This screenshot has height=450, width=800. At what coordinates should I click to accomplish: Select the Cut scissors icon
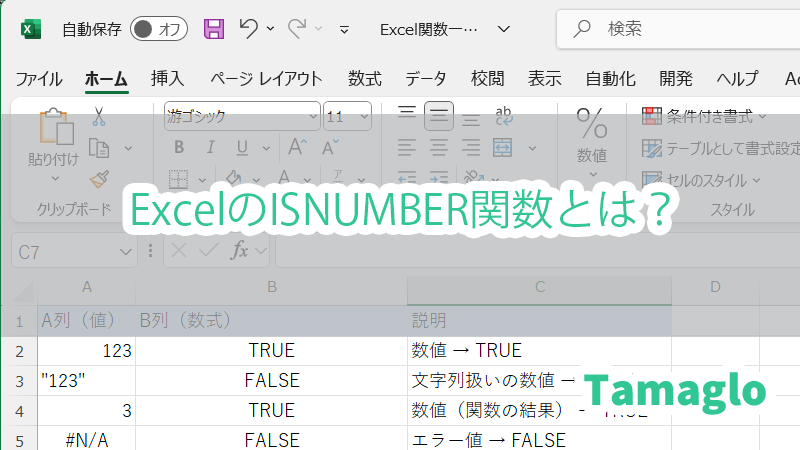point(98,117)
